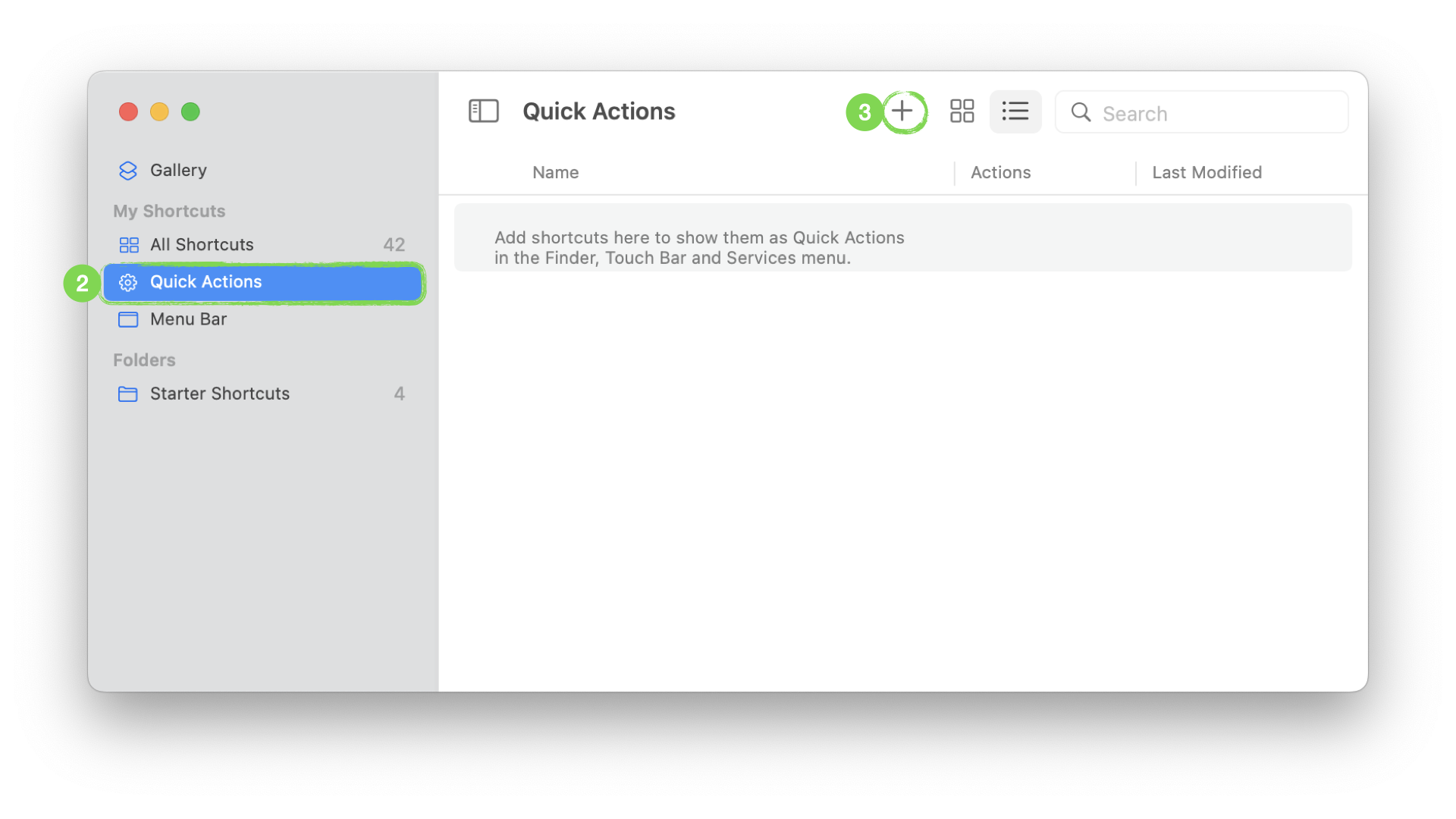Click the add shortcut plus button
The width and height of the screenshot is (1456, 819).
click(x=901, y=112)
